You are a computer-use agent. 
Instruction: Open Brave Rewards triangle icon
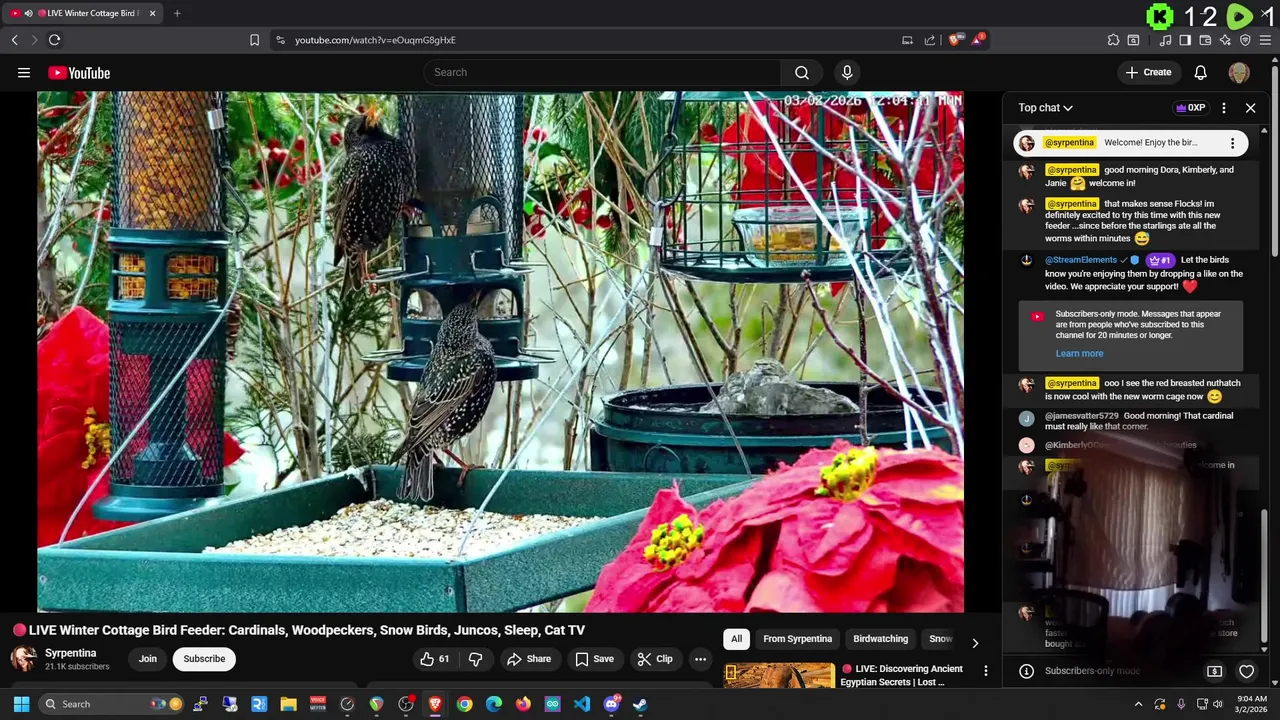(x=978, y=40)
